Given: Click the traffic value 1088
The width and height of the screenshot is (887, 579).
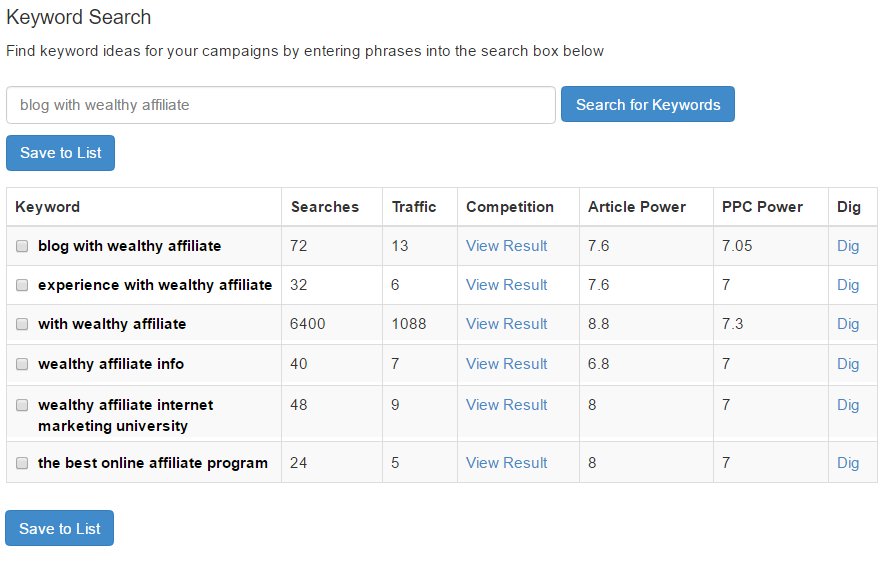Looking at the screenshot, I should point(409,324).
